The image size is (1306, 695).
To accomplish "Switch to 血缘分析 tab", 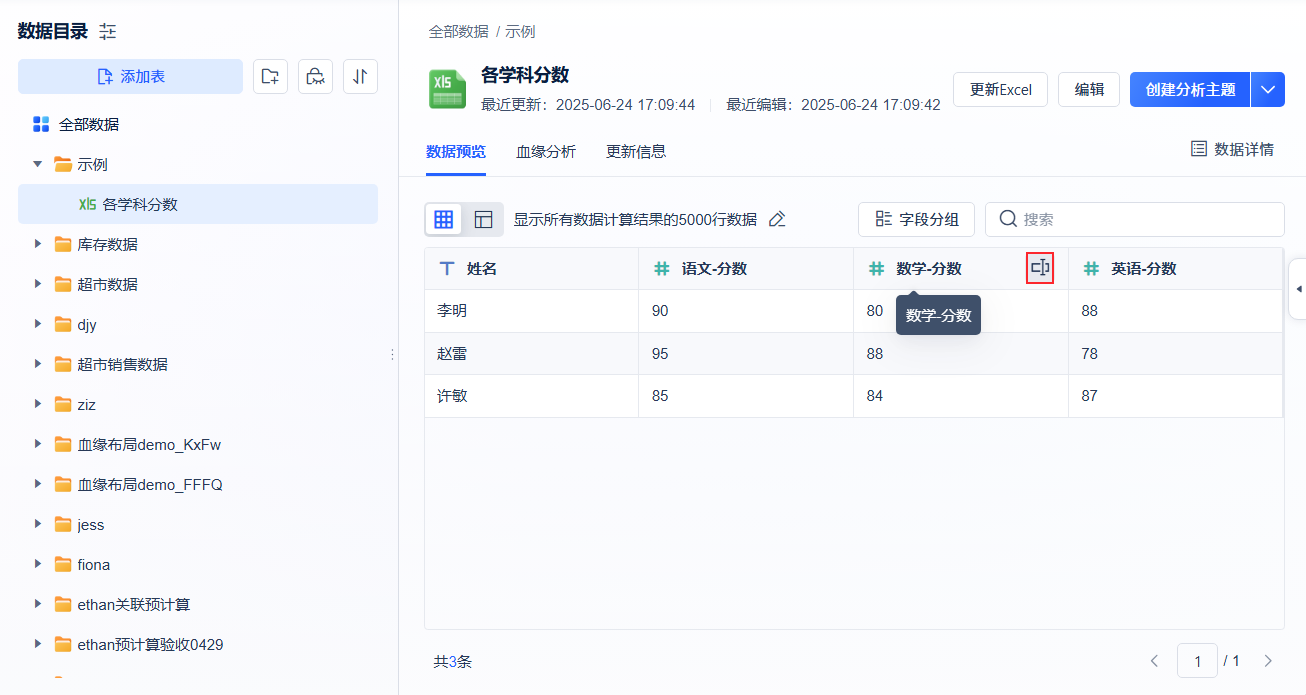I will pos(545,152).
